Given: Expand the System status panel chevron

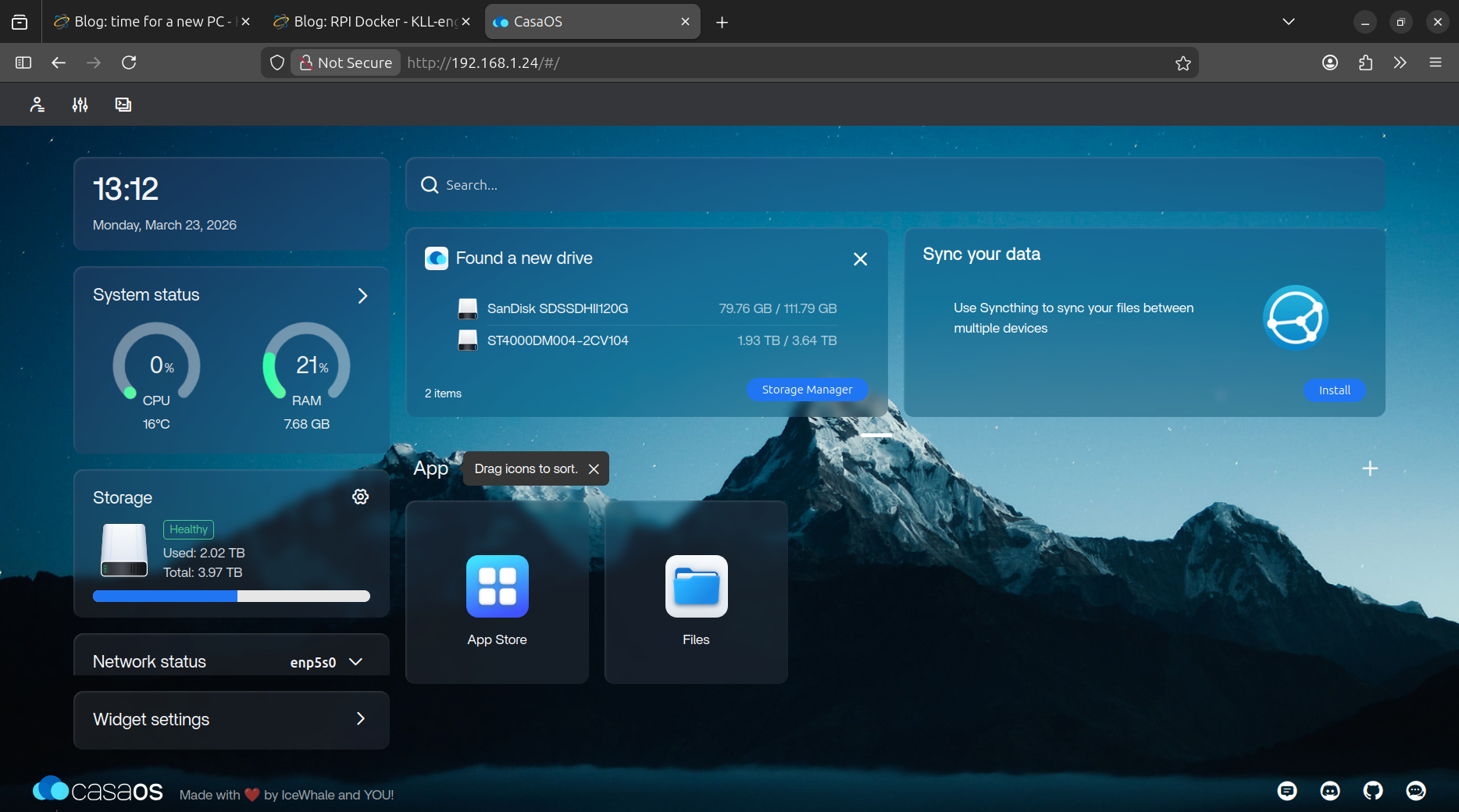Looking at the screenshot, I should (362, 296).
